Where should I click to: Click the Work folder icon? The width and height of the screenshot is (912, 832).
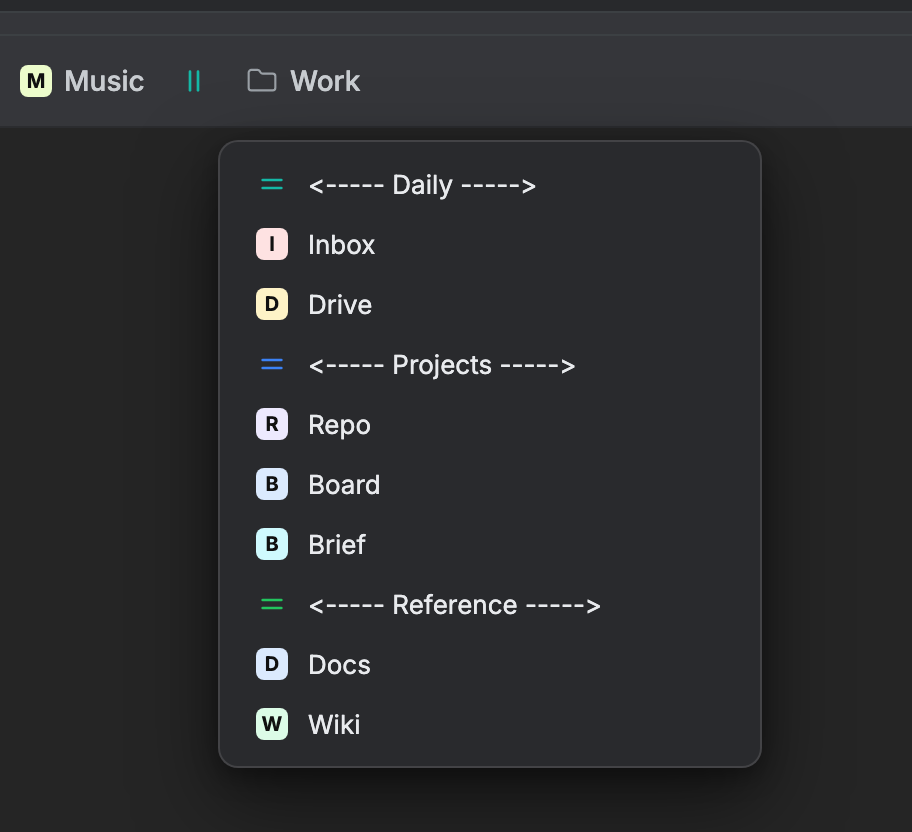(262, 80)
